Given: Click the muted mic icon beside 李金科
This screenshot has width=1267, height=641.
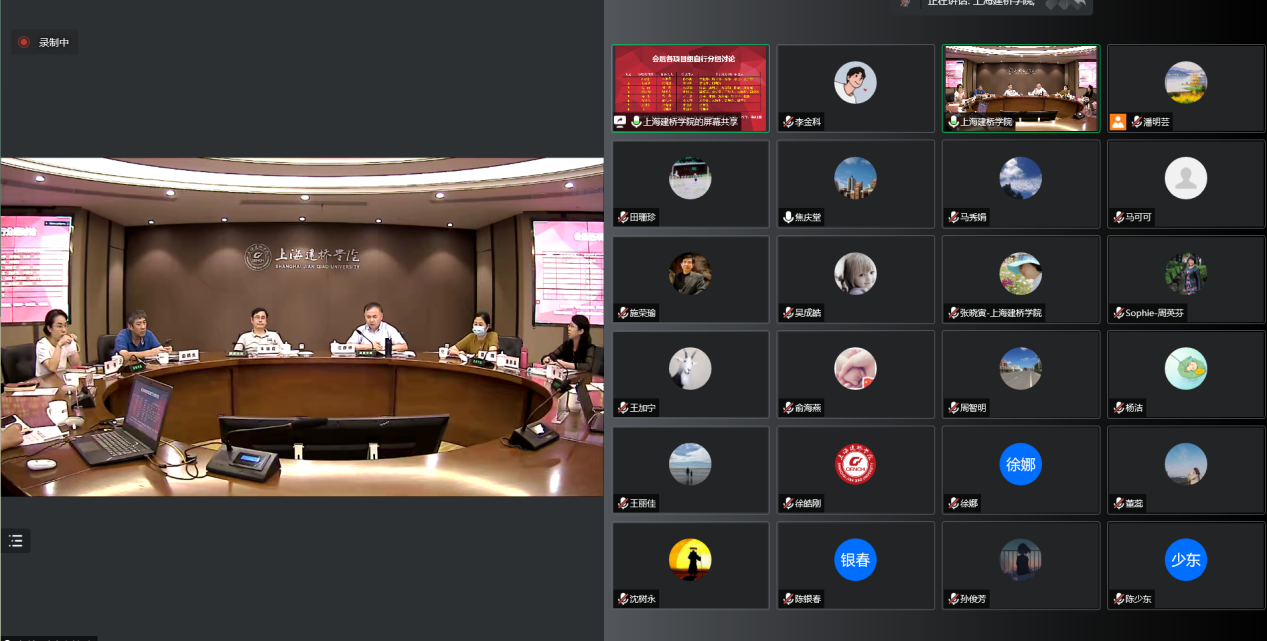Looking at the screenshot, I should click(x=787, y=122).
